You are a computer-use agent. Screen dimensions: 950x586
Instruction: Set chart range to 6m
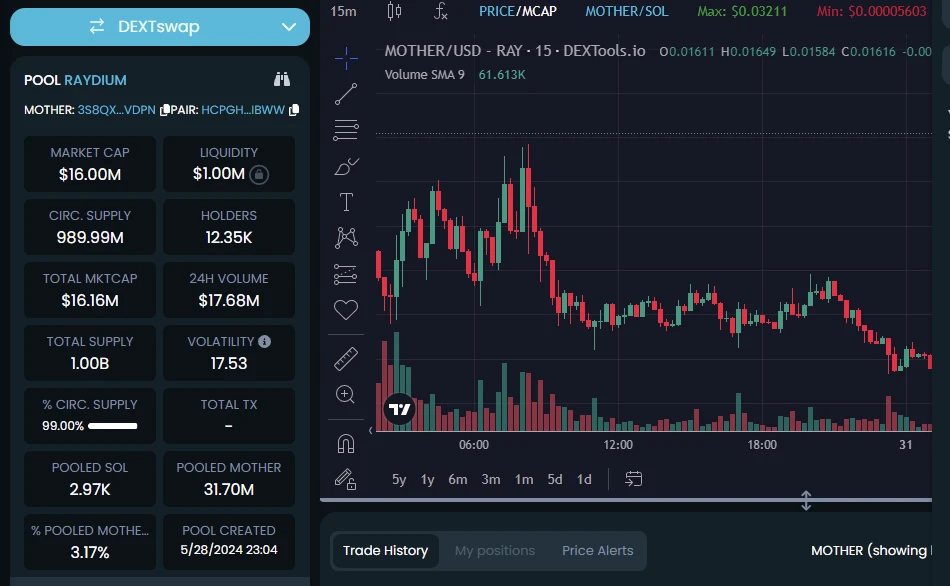coord(457,479)
